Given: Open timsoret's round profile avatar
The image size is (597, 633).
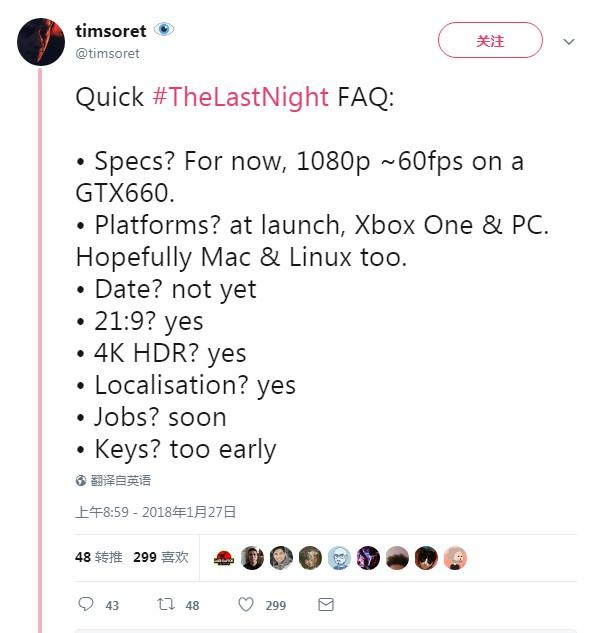Looking at the screenshot, I should (x=41, y=42).
